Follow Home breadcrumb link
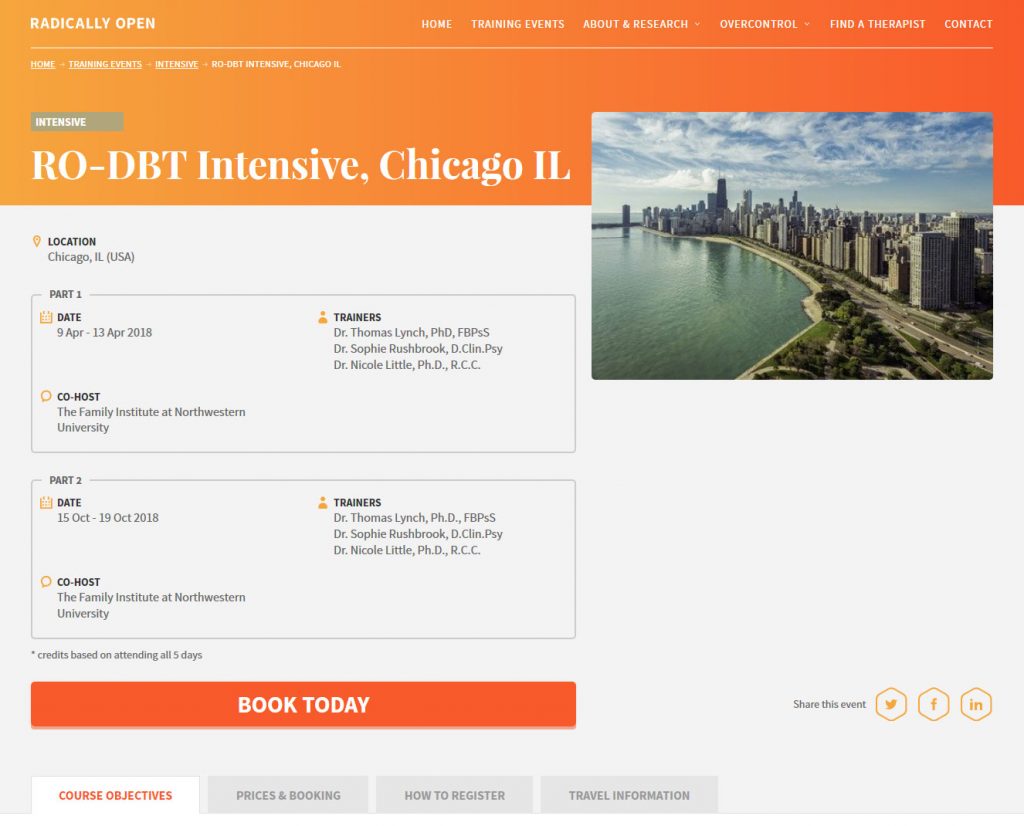The height and width of the screenshot is (826, 1024). [42, 64]
